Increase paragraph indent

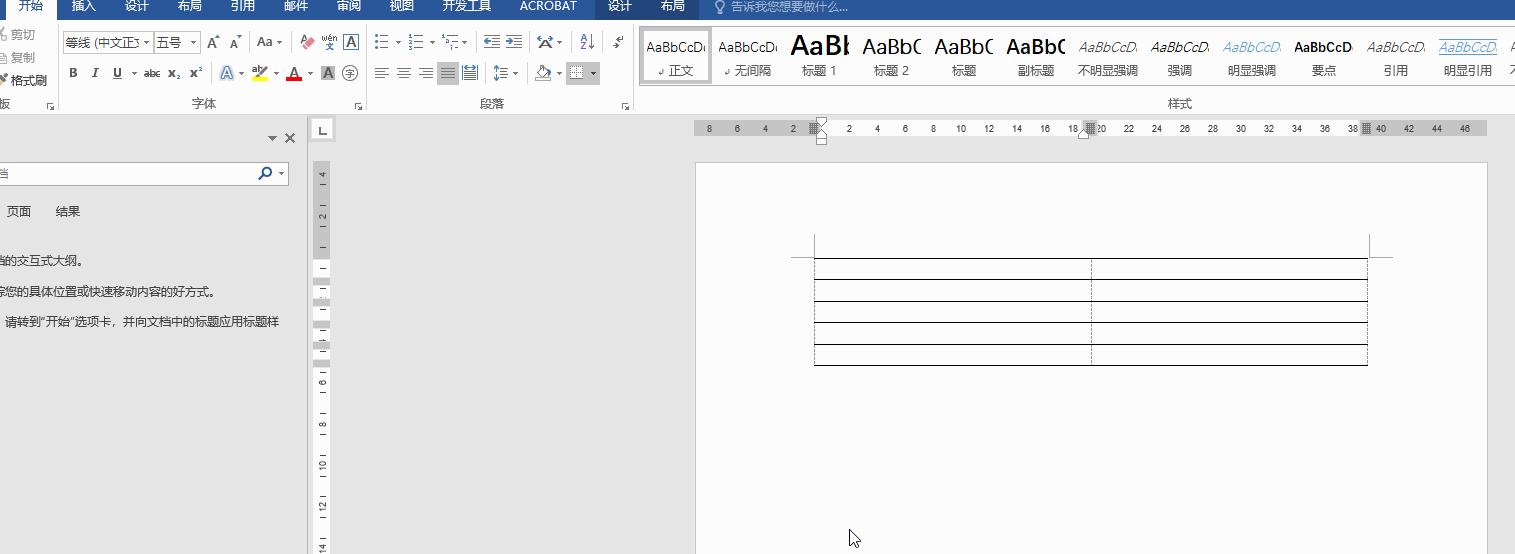[514, 42]
